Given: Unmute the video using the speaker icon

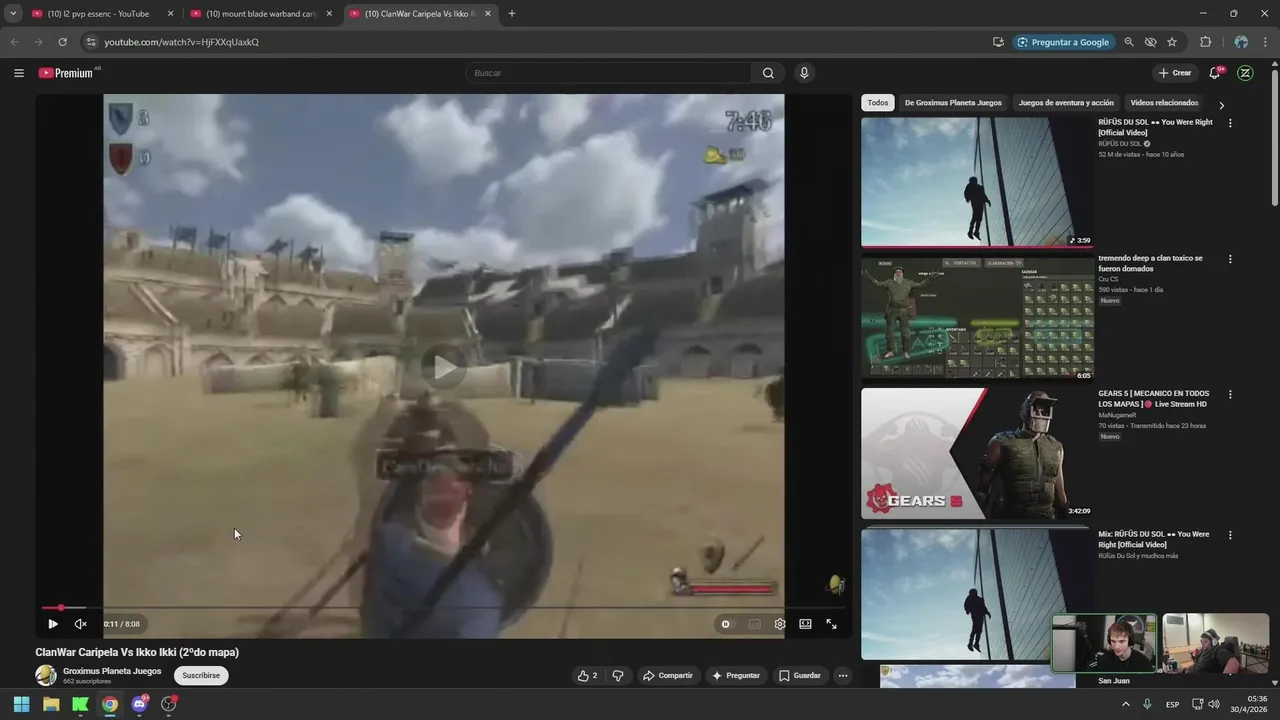Looking at the screenshot, I should coord(81,624).
